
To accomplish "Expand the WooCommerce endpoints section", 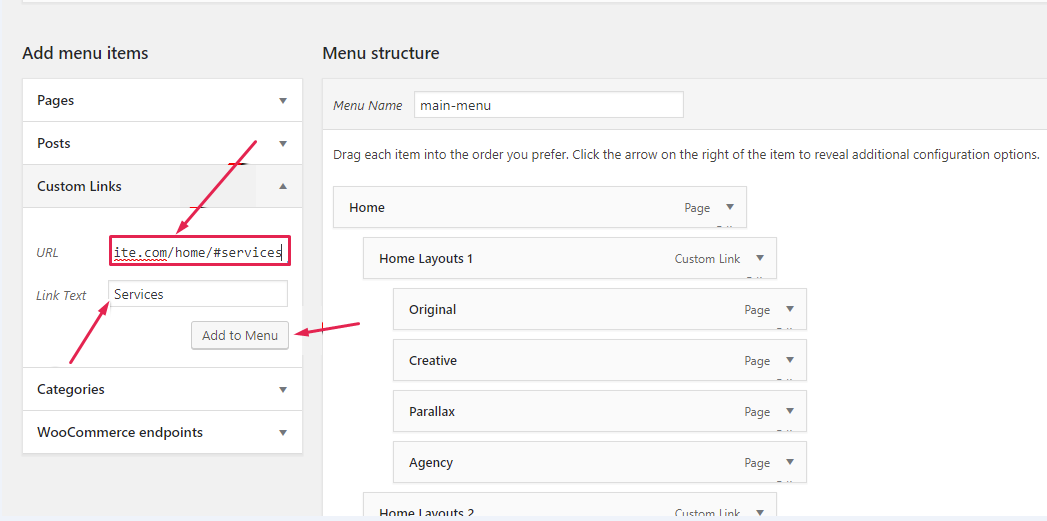I will (x=282, y=433).
